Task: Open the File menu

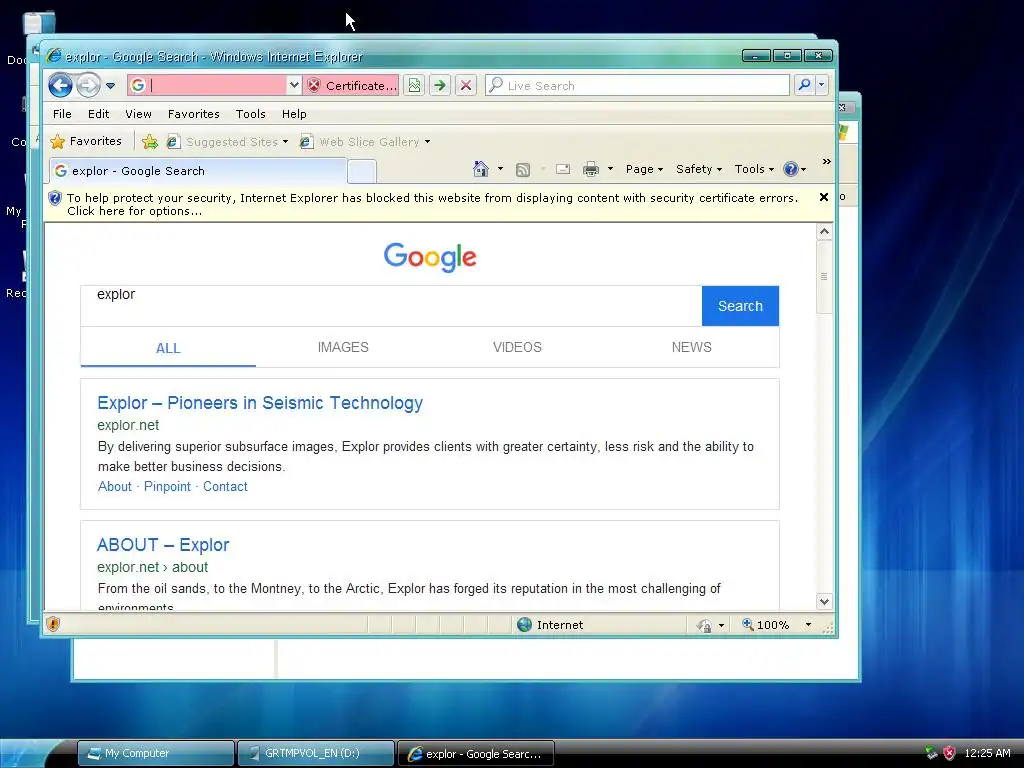Action: point(62,114)
